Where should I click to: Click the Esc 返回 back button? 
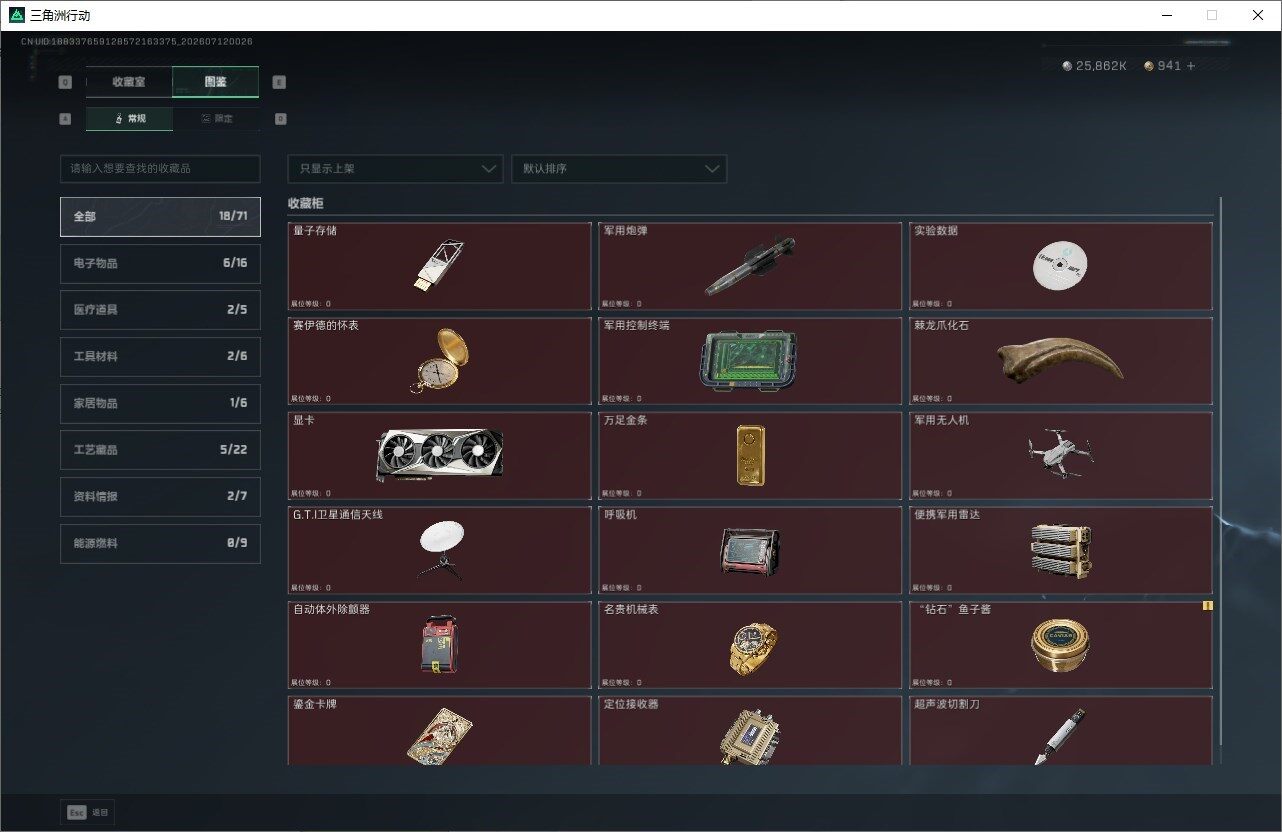click(x=88, y=813)
